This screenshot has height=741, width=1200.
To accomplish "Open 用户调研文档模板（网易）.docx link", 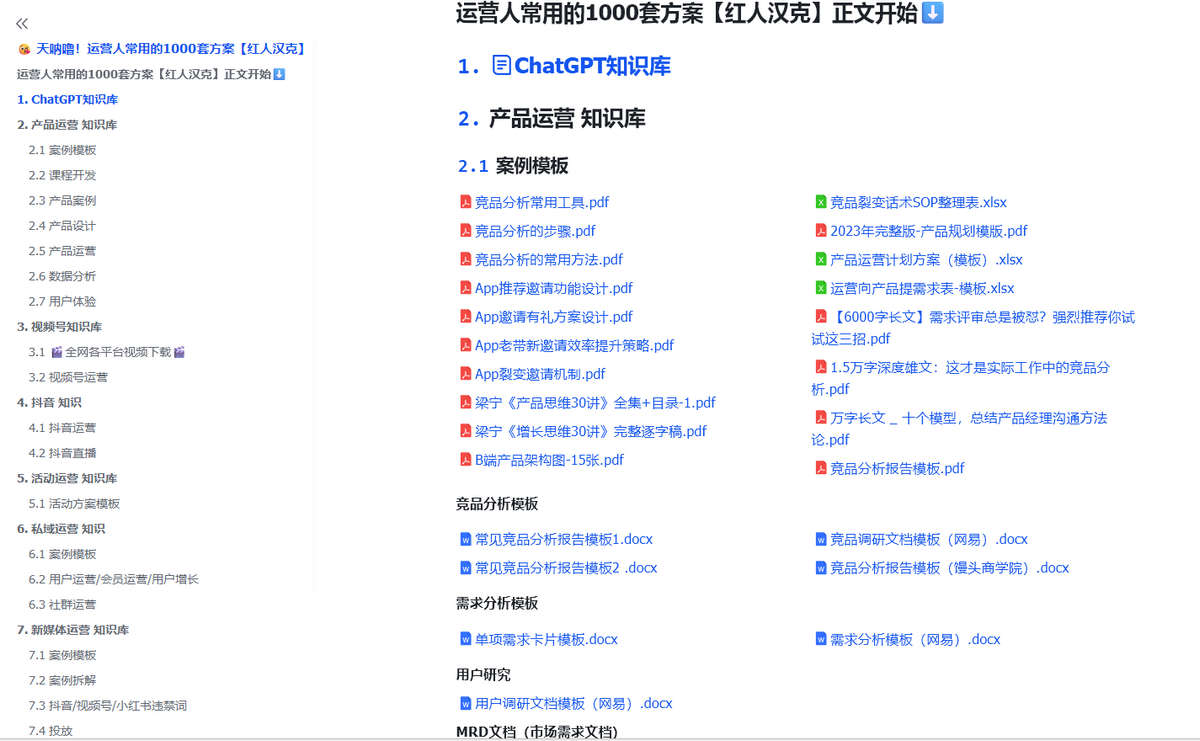I will click(x=573, y=703).
